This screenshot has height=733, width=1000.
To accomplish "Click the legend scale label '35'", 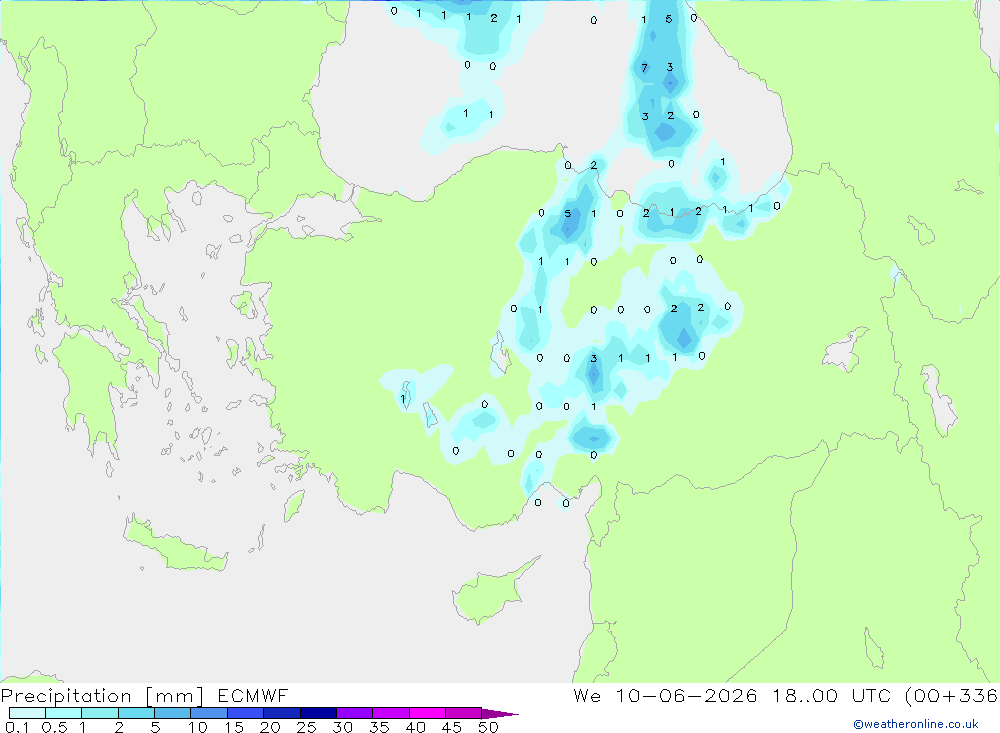I will 379,727.
